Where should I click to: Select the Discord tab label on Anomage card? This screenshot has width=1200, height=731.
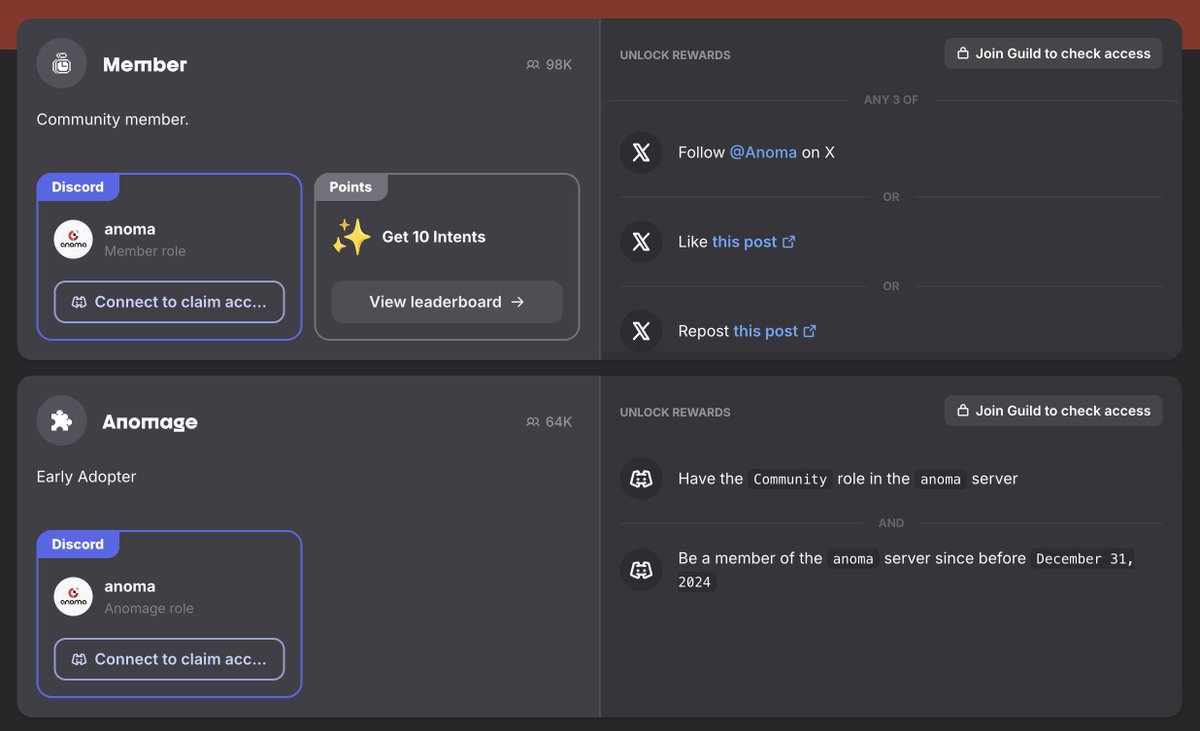[x=78, y=544]
